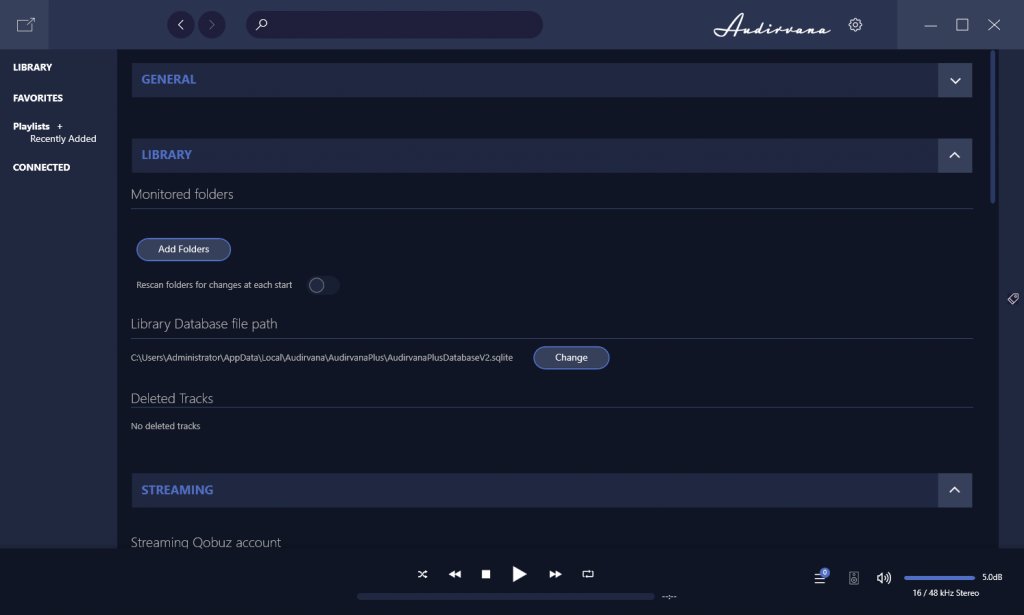Open the play queue list icon

(820, 576)
